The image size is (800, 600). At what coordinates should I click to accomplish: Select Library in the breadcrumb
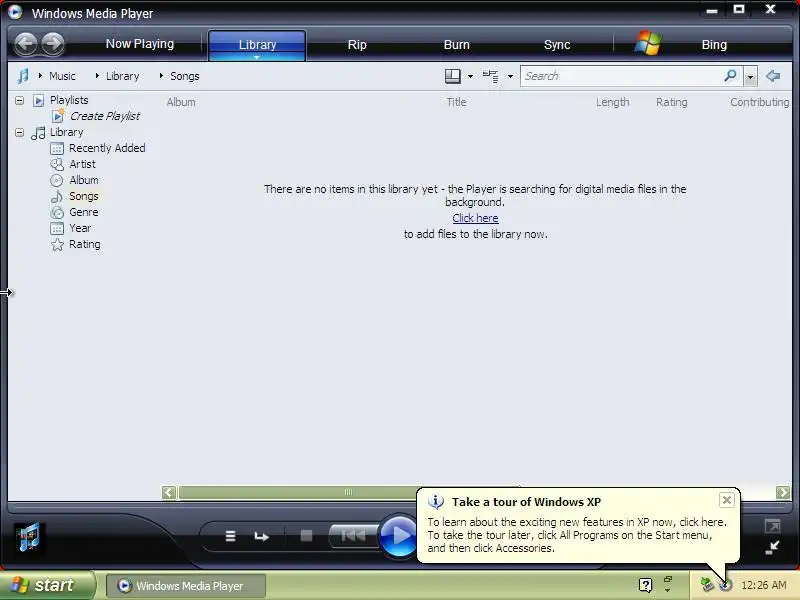[122, 76]
